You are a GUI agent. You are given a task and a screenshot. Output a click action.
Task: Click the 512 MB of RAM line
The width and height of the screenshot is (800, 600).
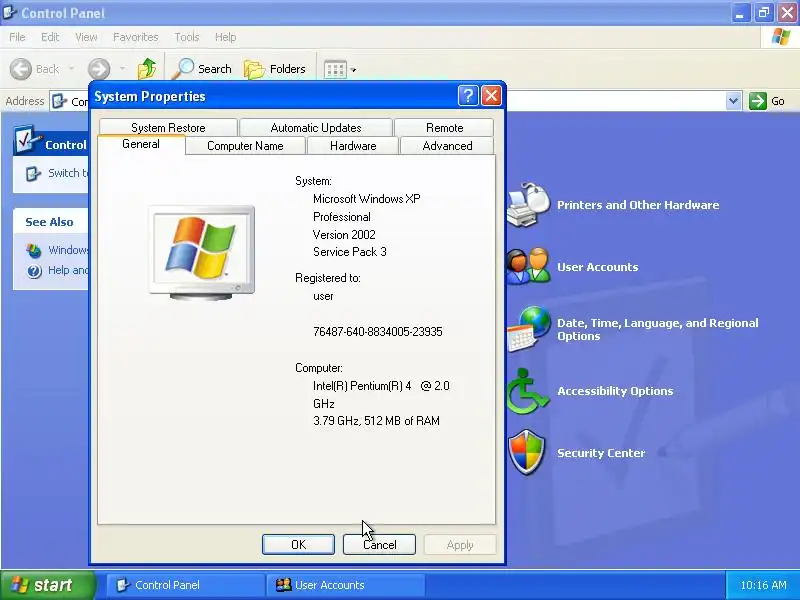pyautogui.click(x=376, y=421)
